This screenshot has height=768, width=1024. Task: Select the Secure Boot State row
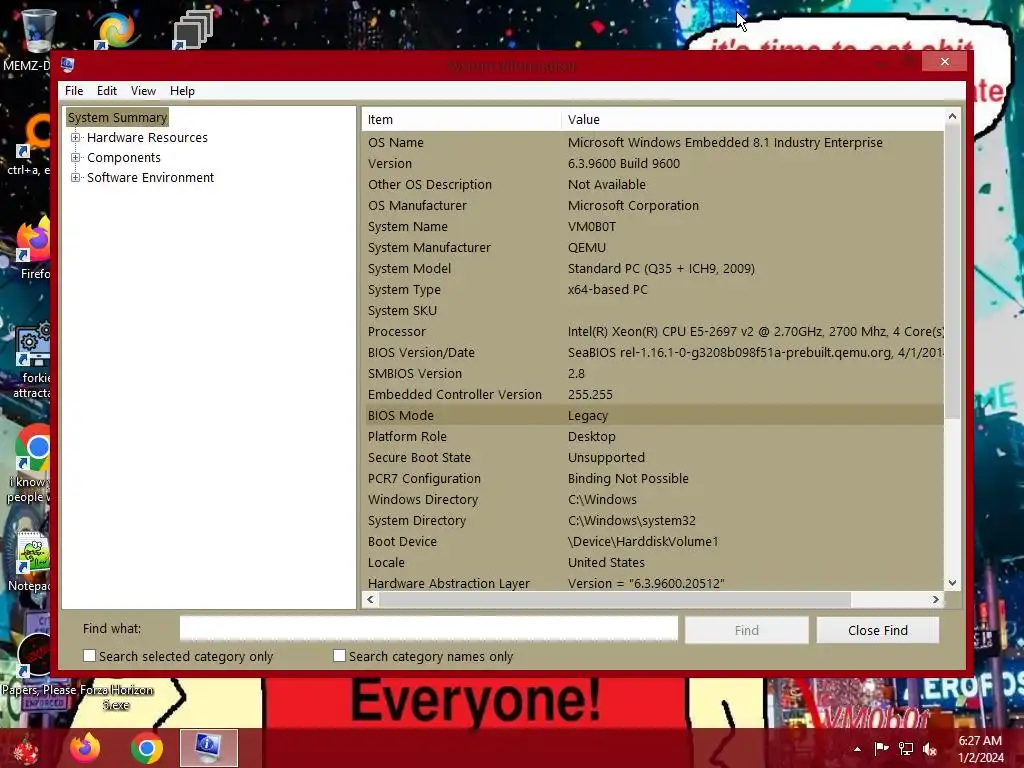(653, 457)
